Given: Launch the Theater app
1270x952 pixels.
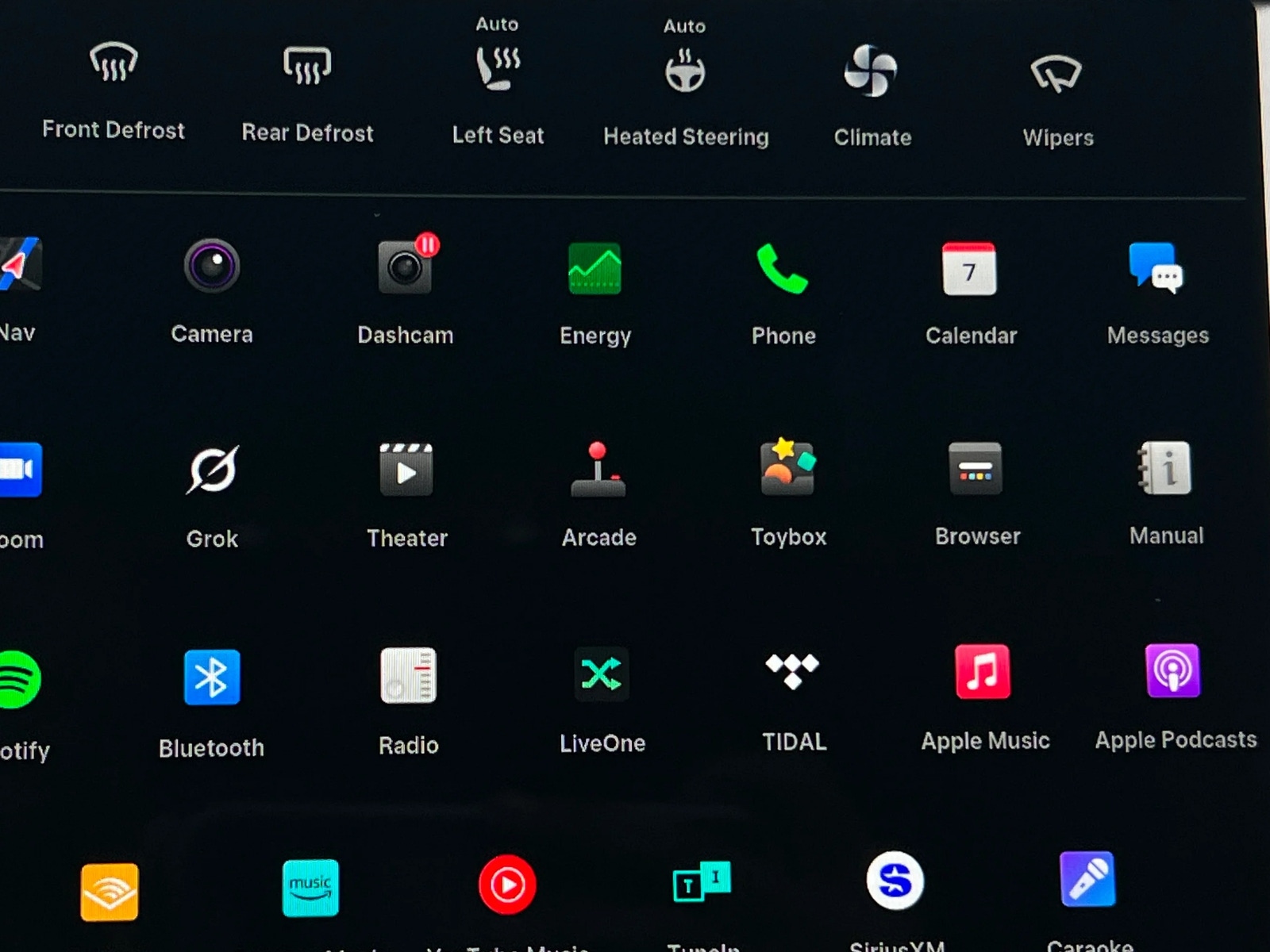Looking at the screenshot, I should tap(406, 470).
